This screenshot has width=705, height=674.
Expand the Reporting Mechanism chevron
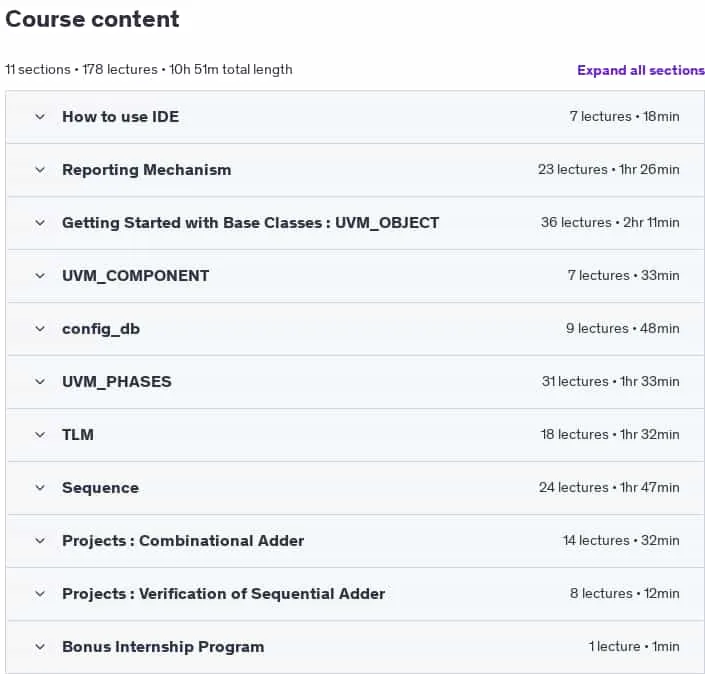click(40, 170)
